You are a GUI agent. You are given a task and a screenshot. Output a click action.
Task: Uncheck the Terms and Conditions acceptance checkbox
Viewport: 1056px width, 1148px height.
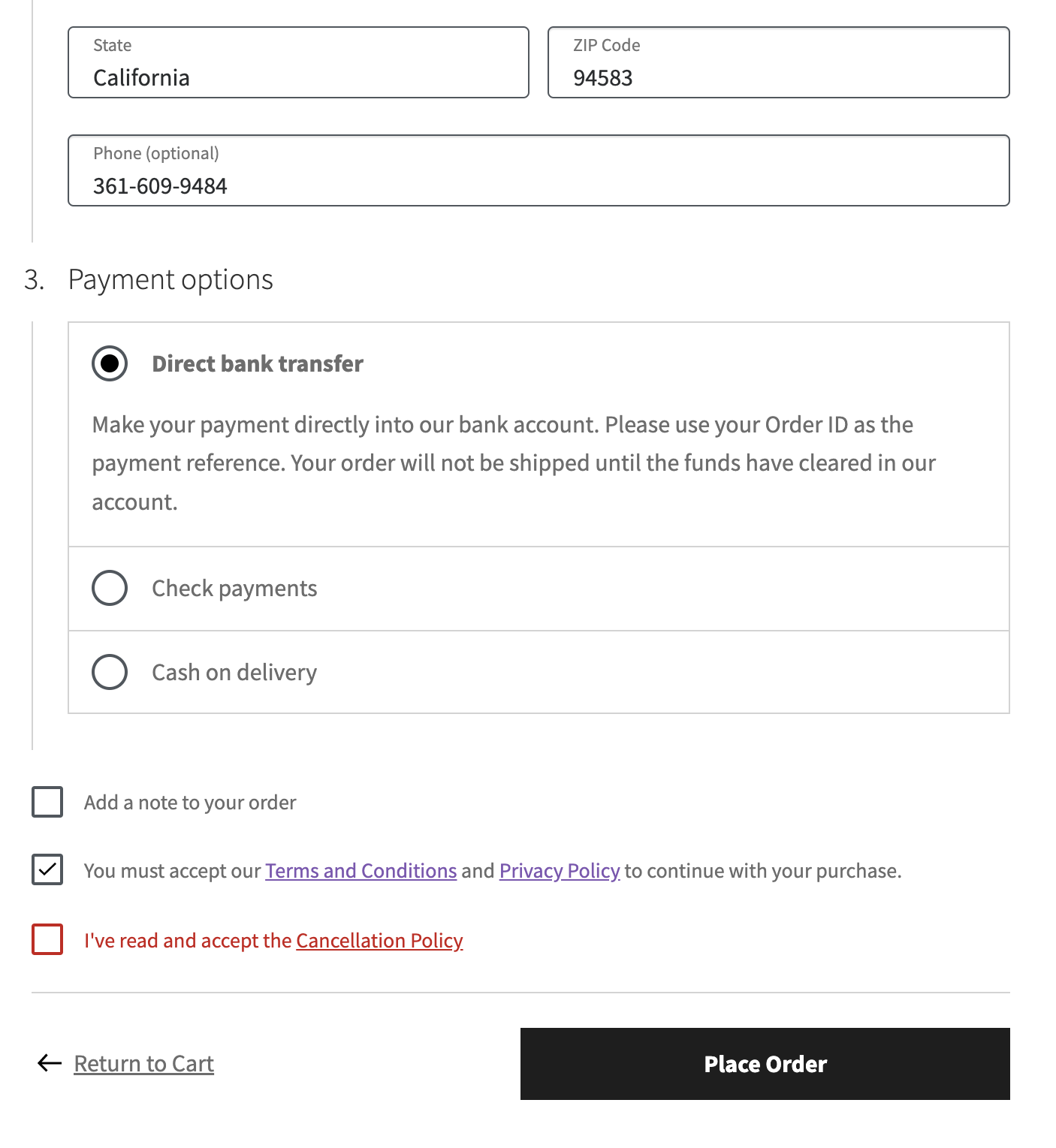pyautogui.click(x=47, y=870)
